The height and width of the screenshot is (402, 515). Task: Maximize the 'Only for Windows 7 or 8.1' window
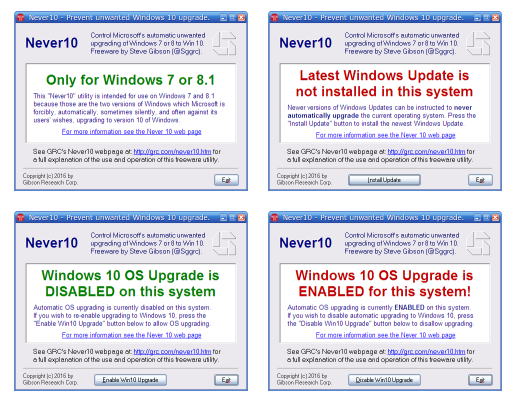pos(232,18)
